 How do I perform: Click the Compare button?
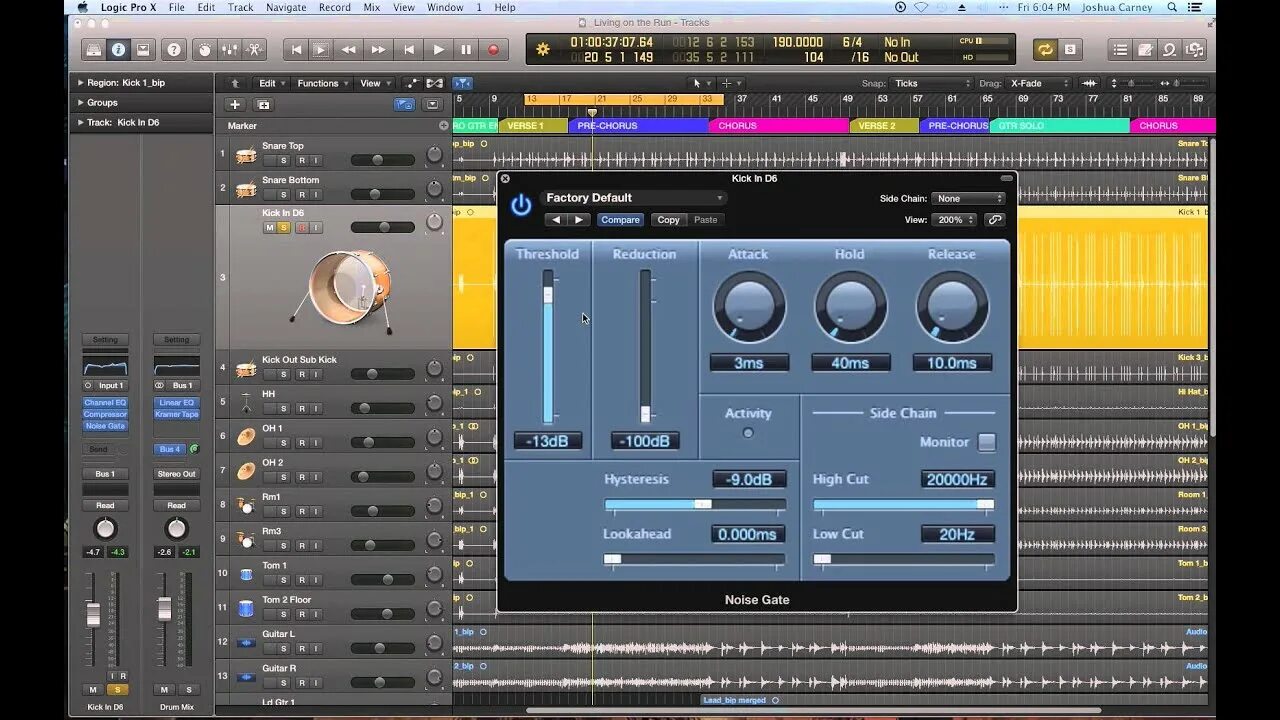click(x=620, y=220)
